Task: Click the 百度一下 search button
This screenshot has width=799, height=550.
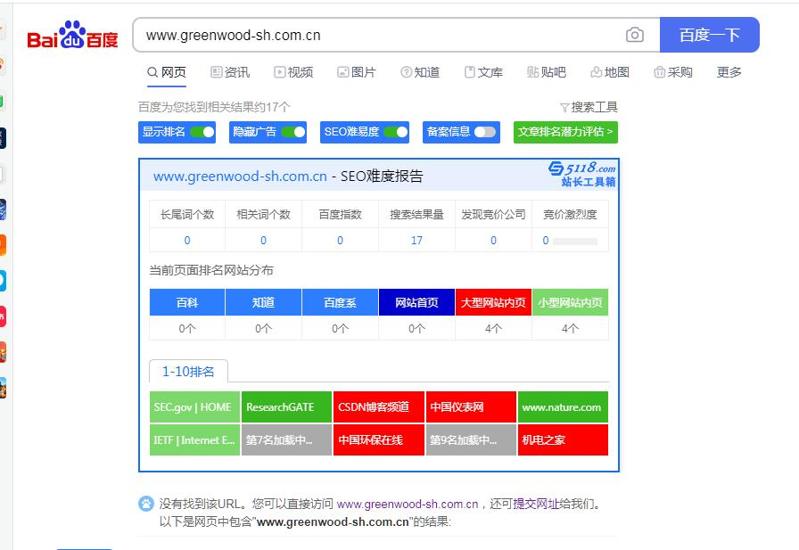Action: click(x=709, y=35)
